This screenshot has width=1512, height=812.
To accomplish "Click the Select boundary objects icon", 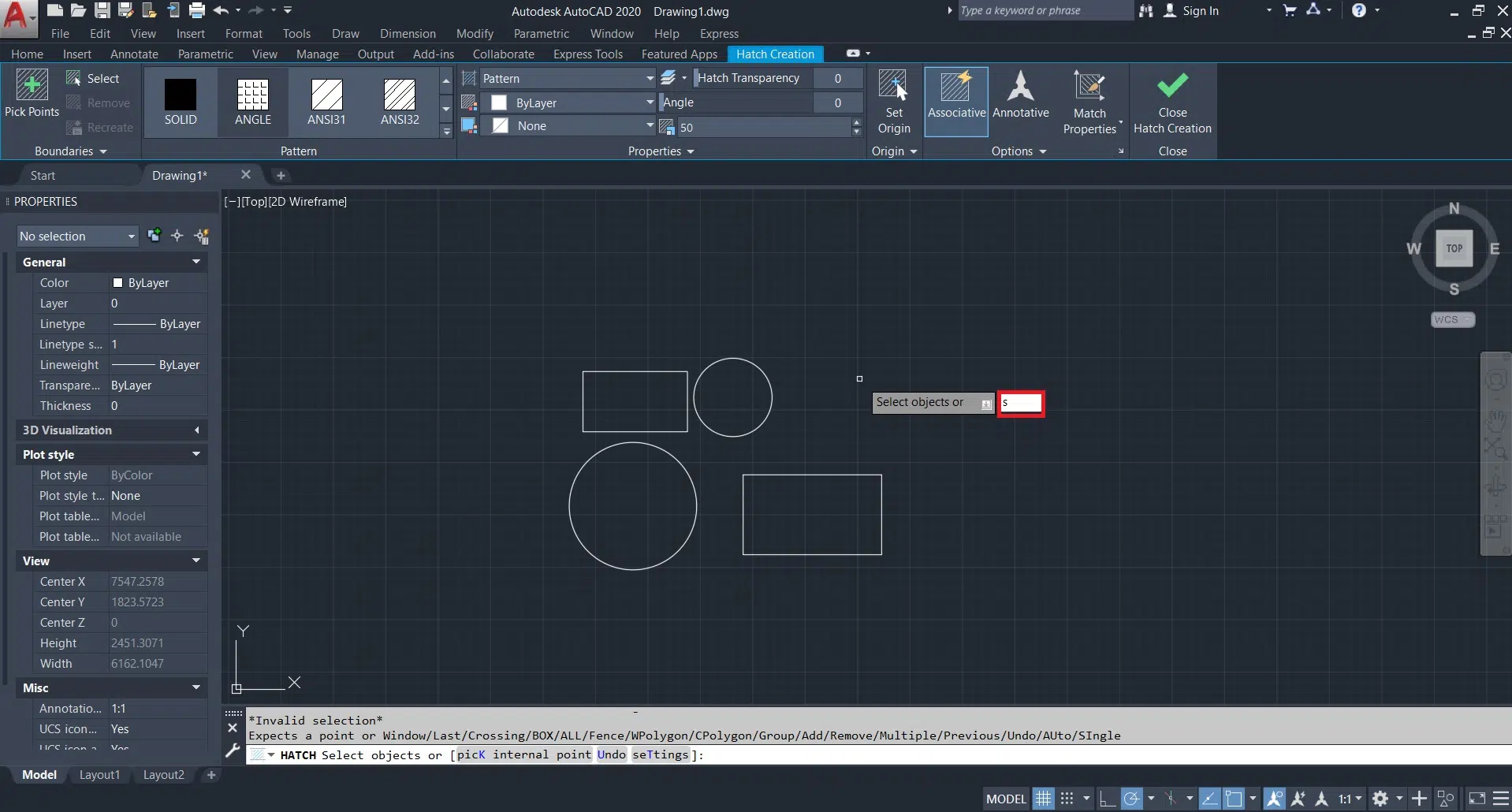I will pyautogui.click(x=74, y=78).
